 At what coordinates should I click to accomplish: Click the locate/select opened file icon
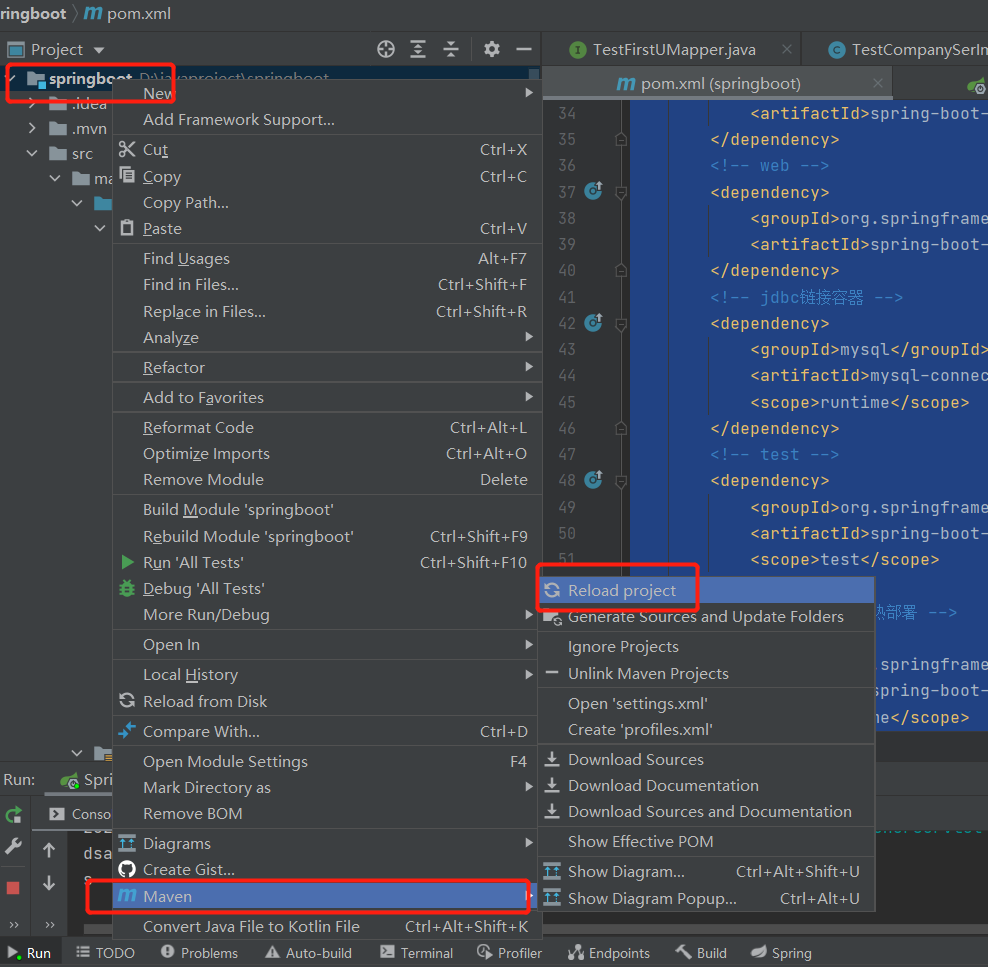point(386,49)
